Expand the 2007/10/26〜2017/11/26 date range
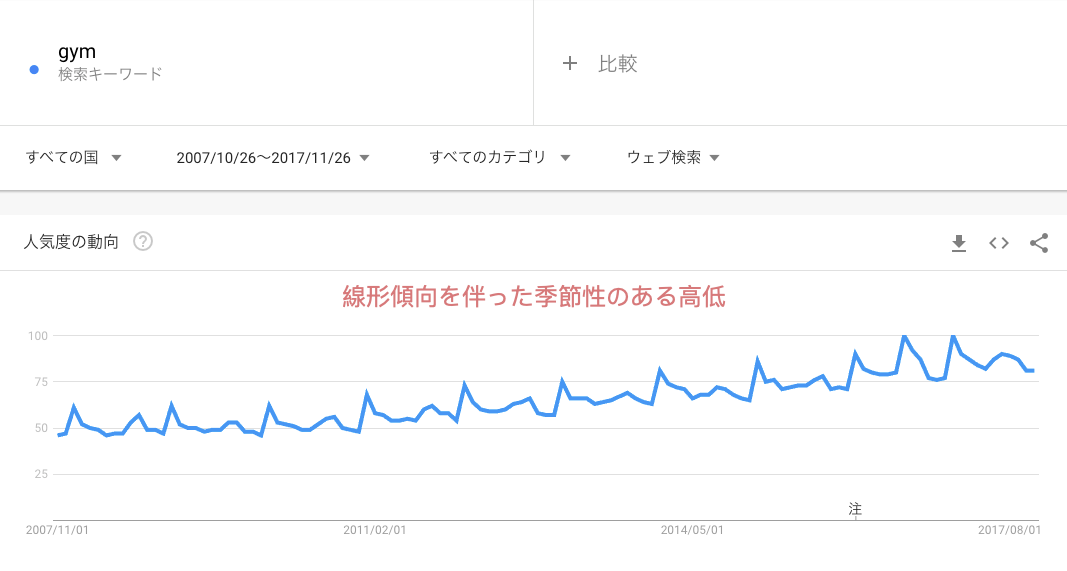This screenshot has width=1067, height=571. [272, 157]
